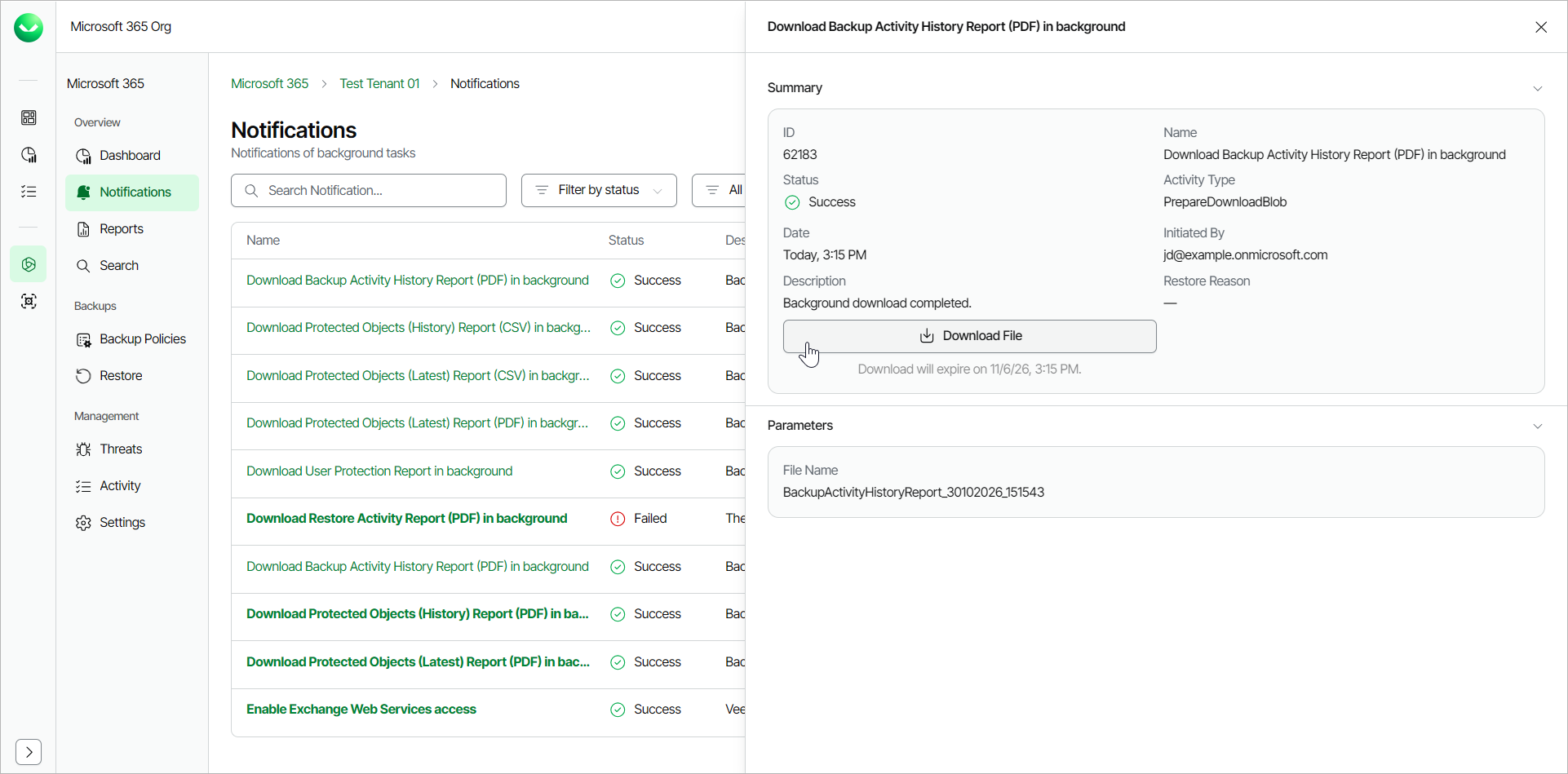Click the Download File button
This screenshot has width=1568, height=774.
(x=969, y=336)
